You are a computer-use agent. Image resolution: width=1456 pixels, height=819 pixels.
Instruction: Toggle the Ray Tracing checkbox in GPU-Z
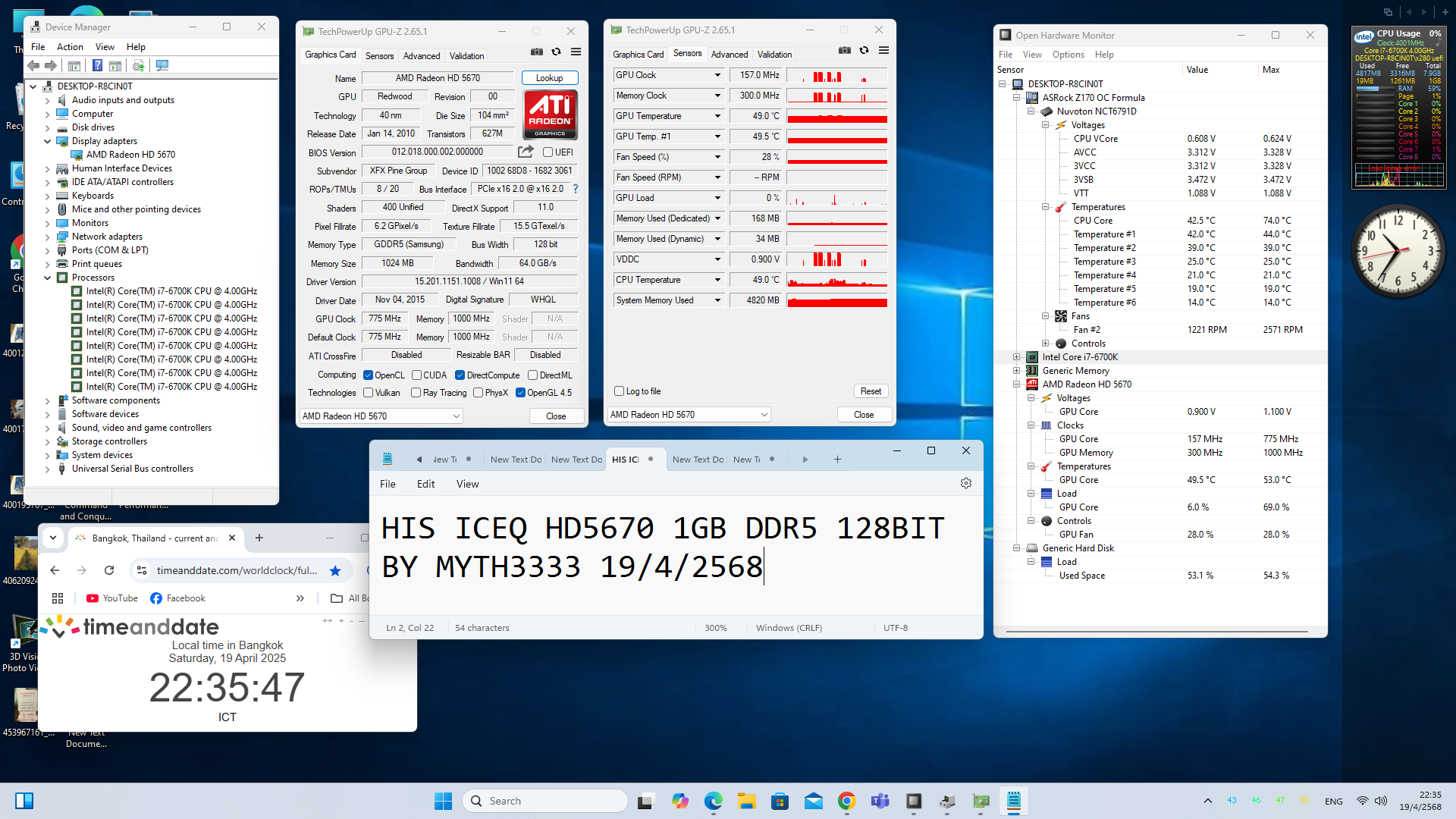(416, 393)
